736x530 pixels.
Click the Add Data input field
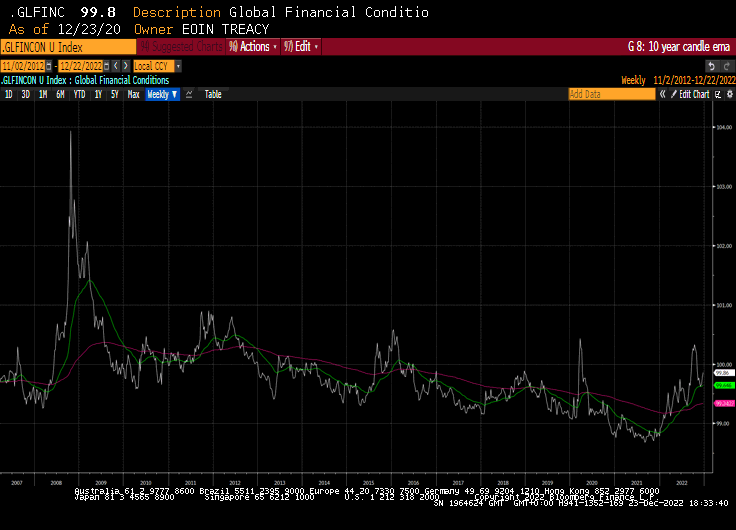click(612, 94)
